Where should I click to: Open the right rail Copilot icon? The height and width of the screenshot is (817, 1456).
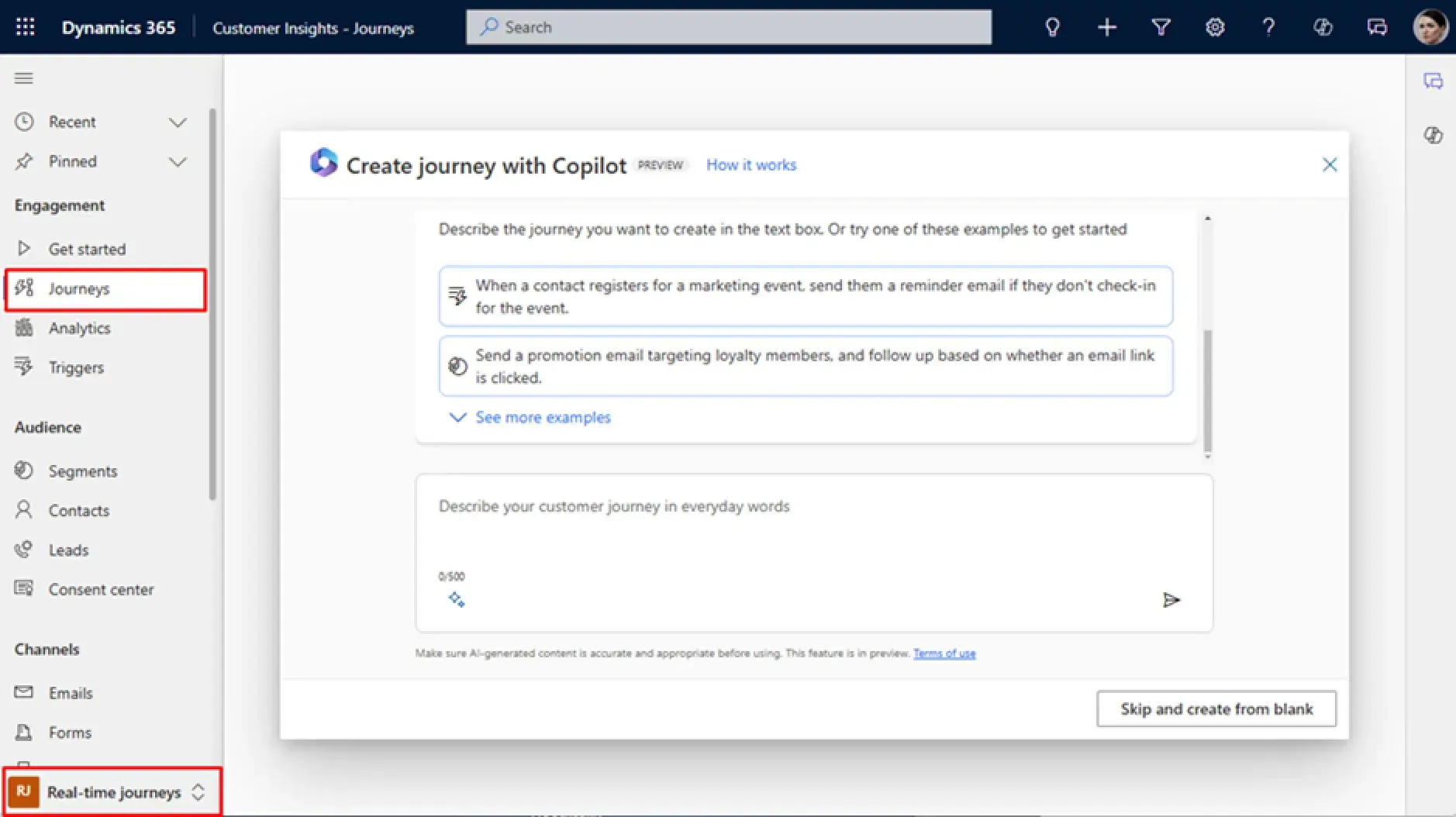click(1433, 135)
